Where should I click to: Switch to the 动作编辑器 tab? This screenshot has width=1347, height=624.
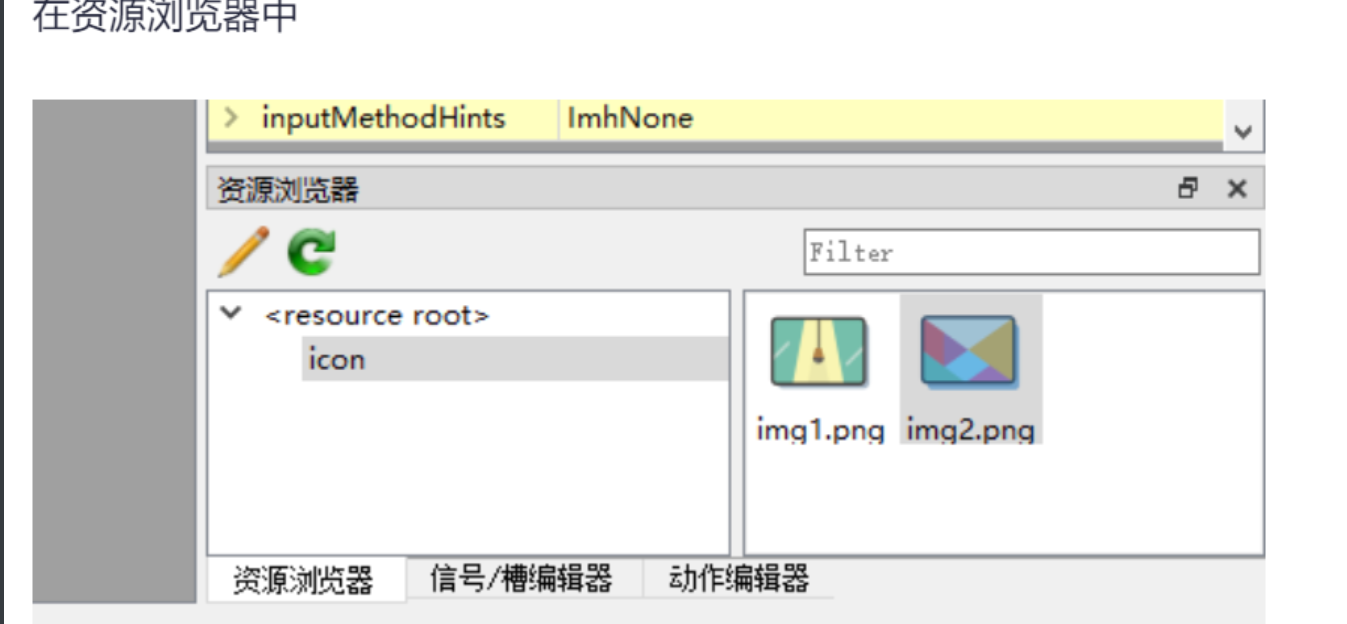point(739,578)
